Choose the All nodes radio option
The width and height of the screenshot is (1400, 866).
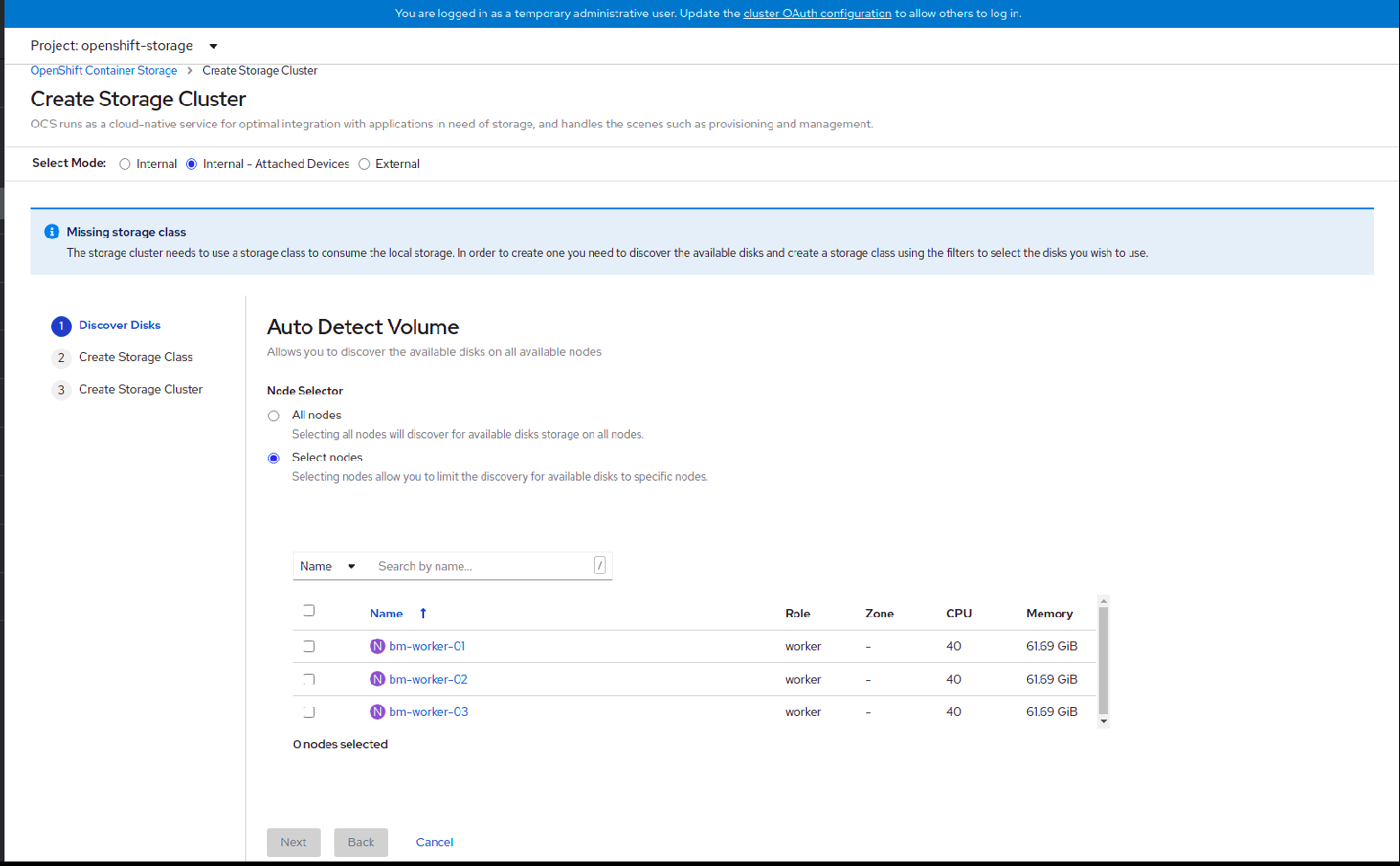(x=274, y=416)
